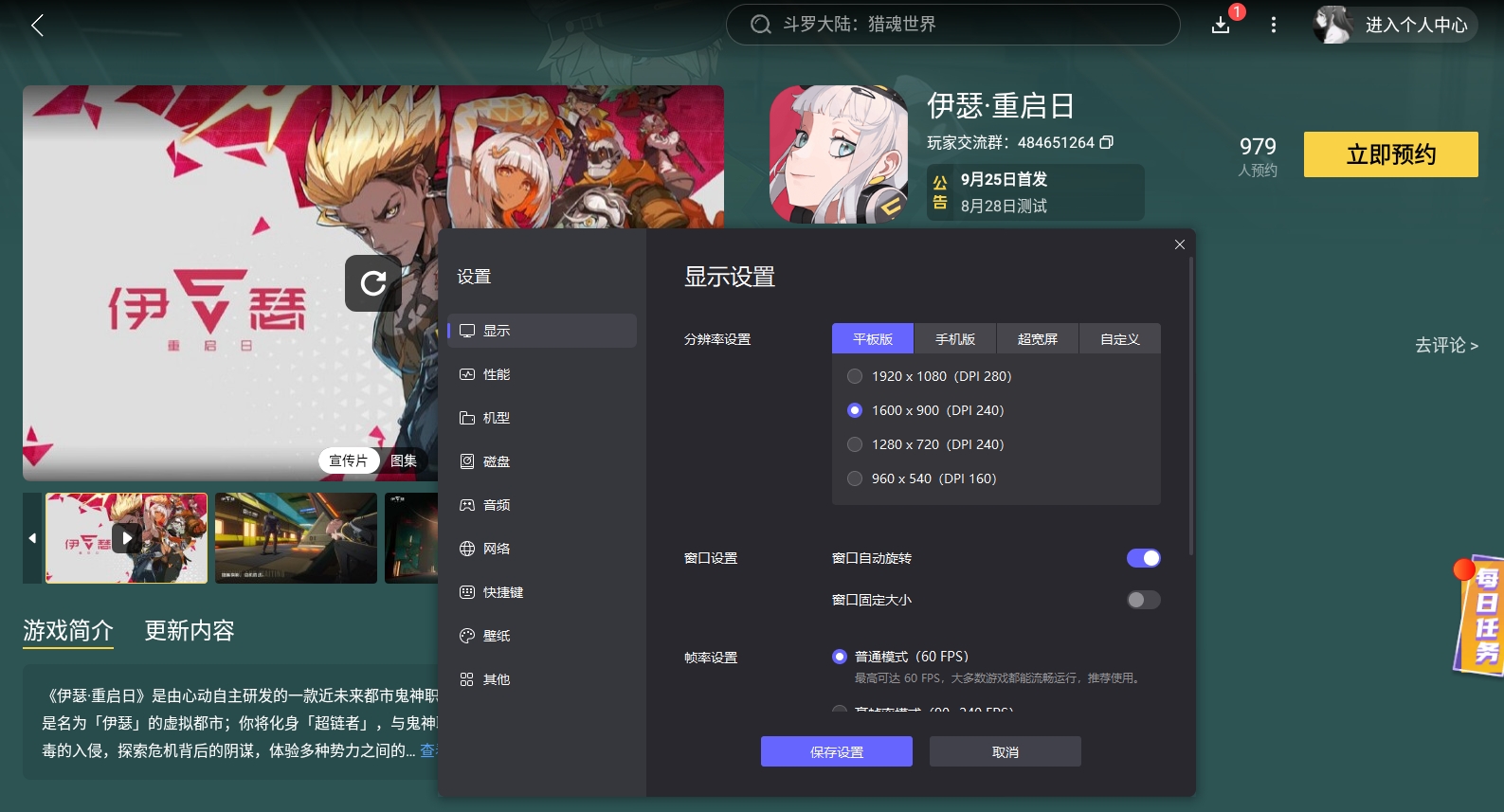Click the 壁纸 palette icon
Screen dimensions: 1504x812
(x=467, y=636)
